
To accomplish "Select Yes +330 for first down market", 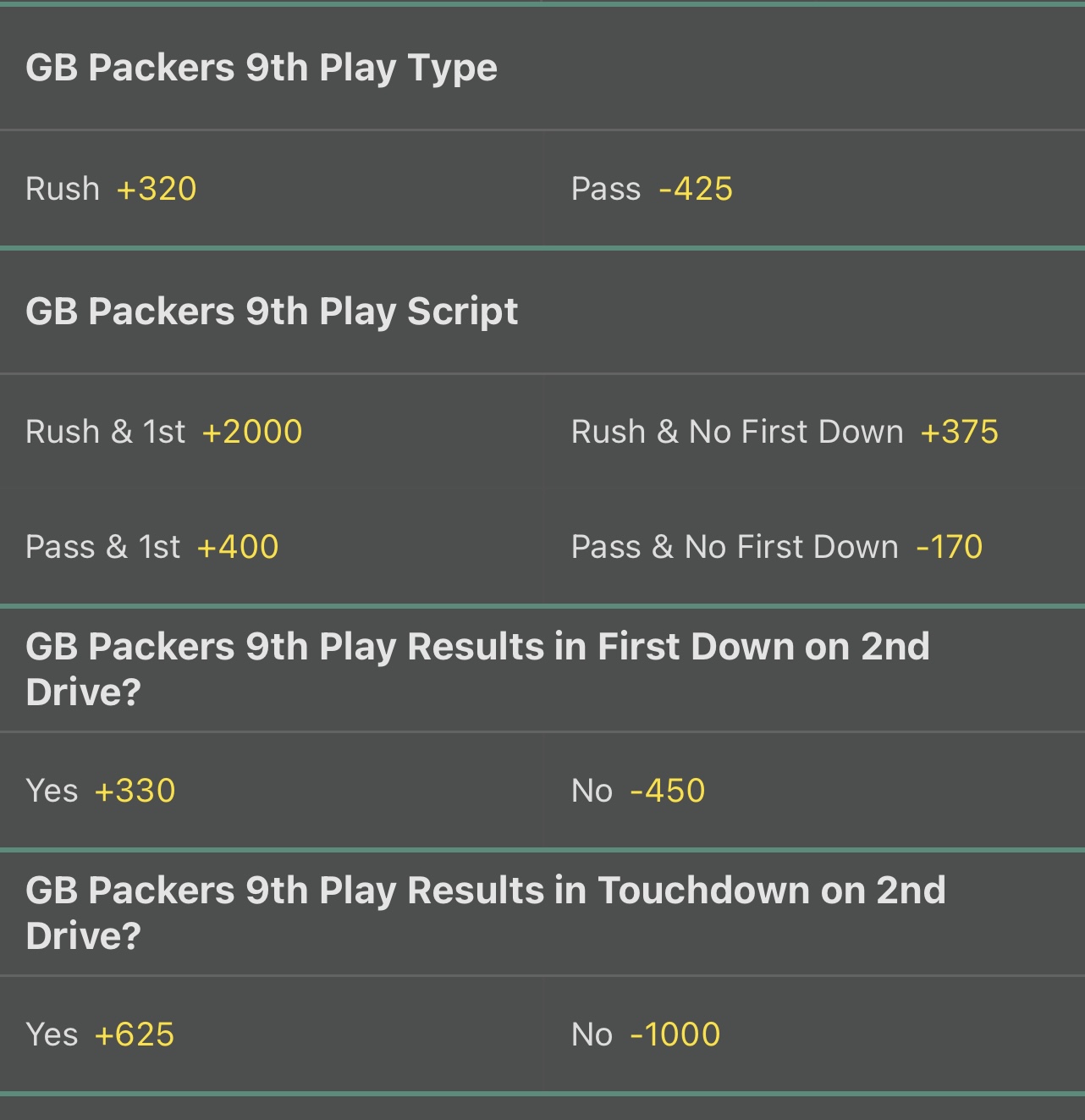I will click(x=271, y=789).
